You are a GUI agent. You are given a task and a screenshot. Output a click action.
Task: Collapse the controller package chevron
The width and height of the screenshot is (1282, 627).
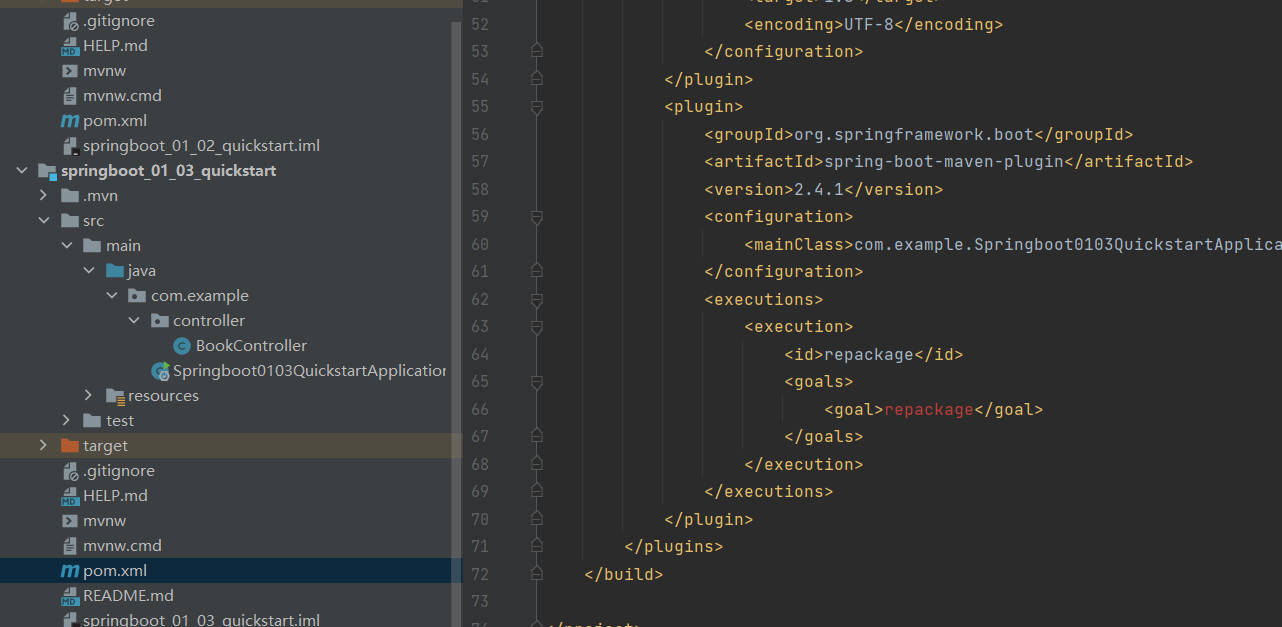coord(134,321)
